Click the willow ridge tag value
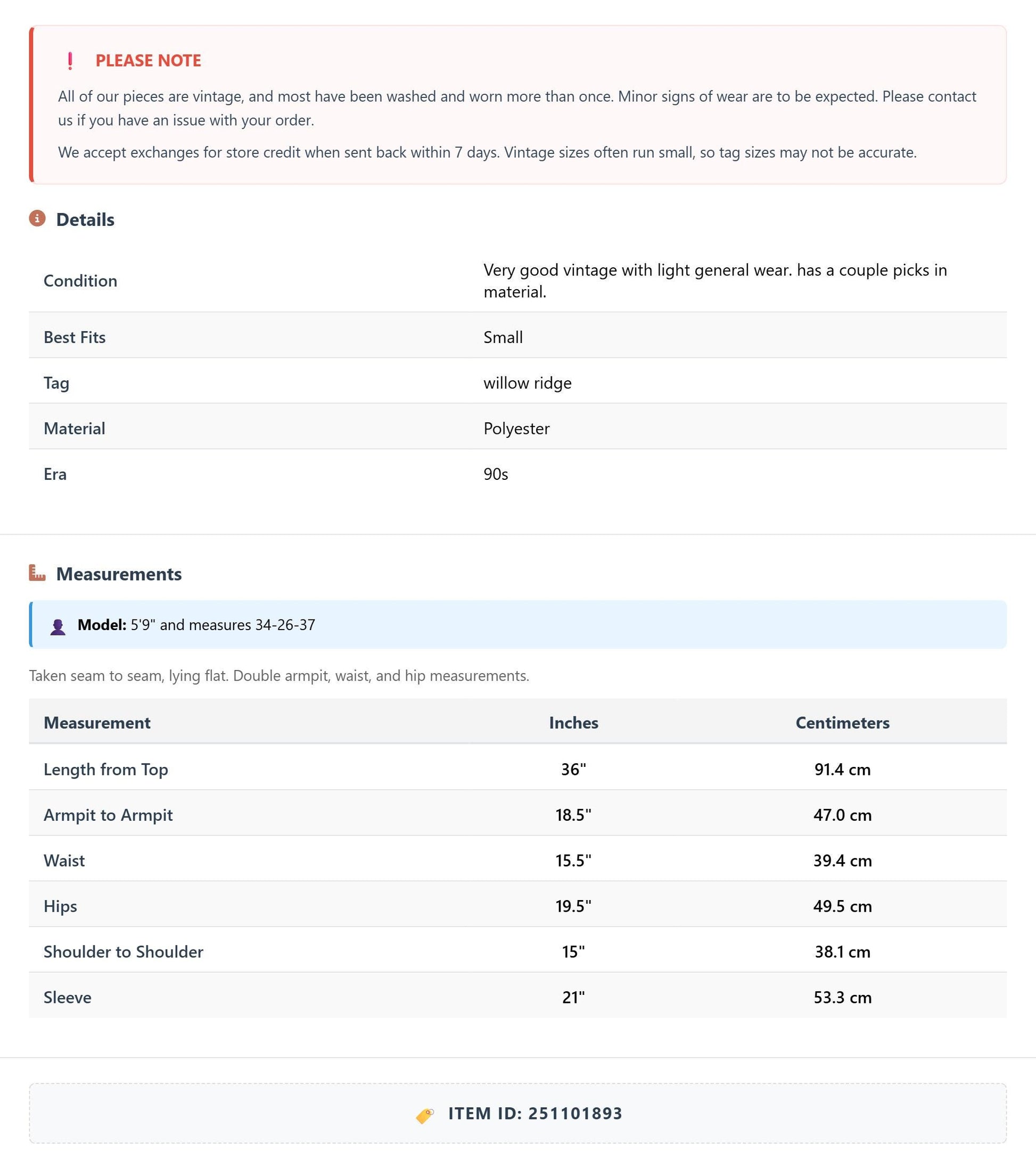This screenshot has width=1036, height=1169. coord(527,382)
